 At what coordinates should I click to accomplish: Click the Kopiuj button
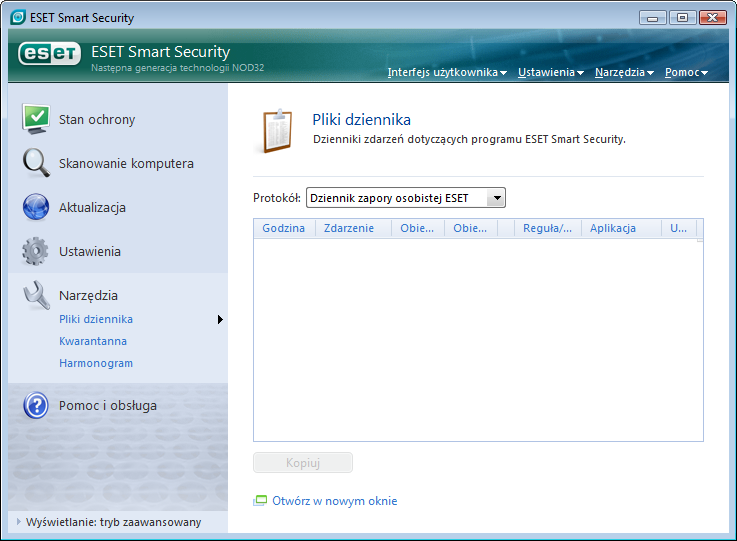click(303, 463)
